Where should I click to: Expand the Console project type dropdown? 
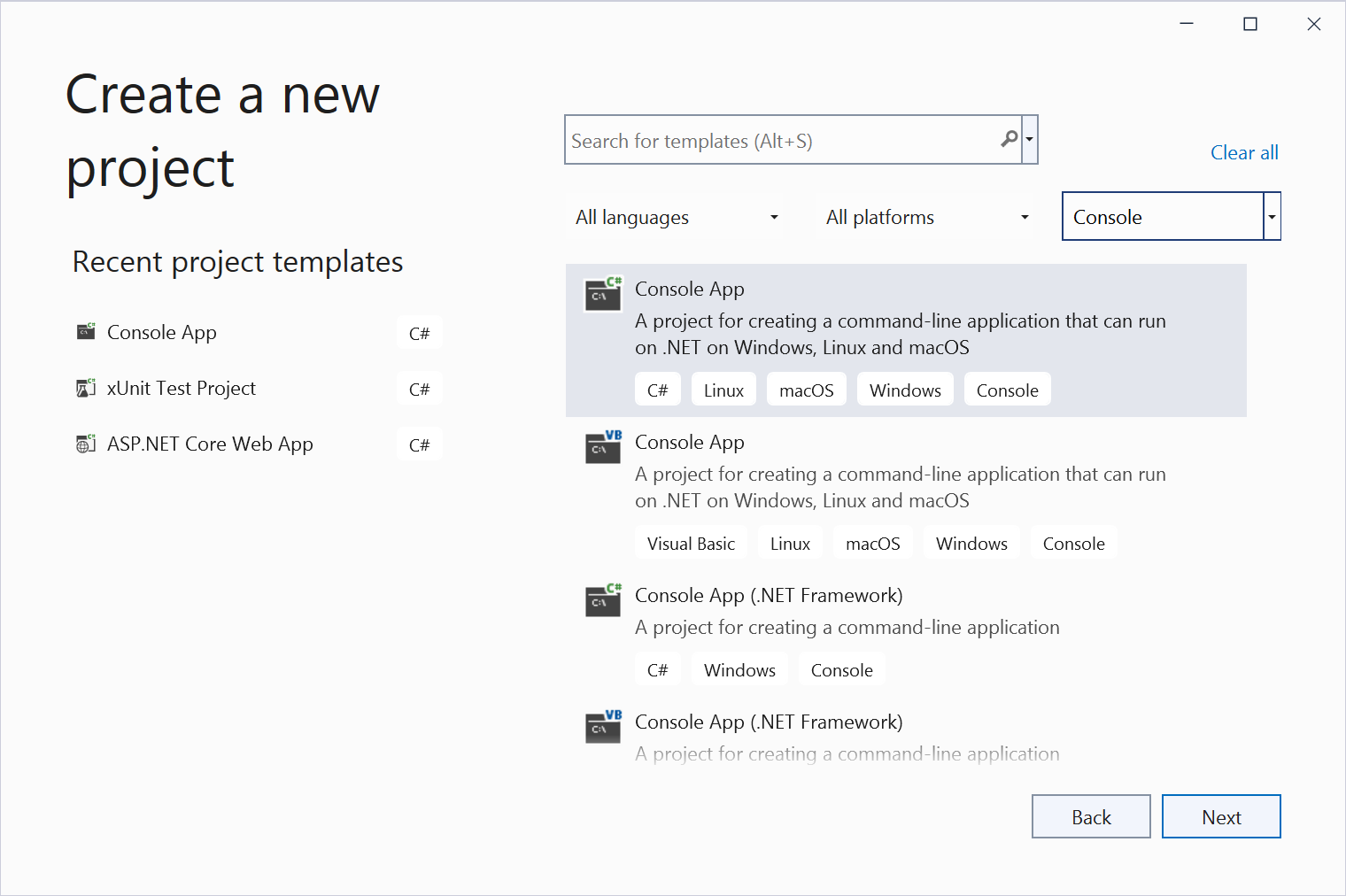pyautogui.click(x=1272, y=217)
